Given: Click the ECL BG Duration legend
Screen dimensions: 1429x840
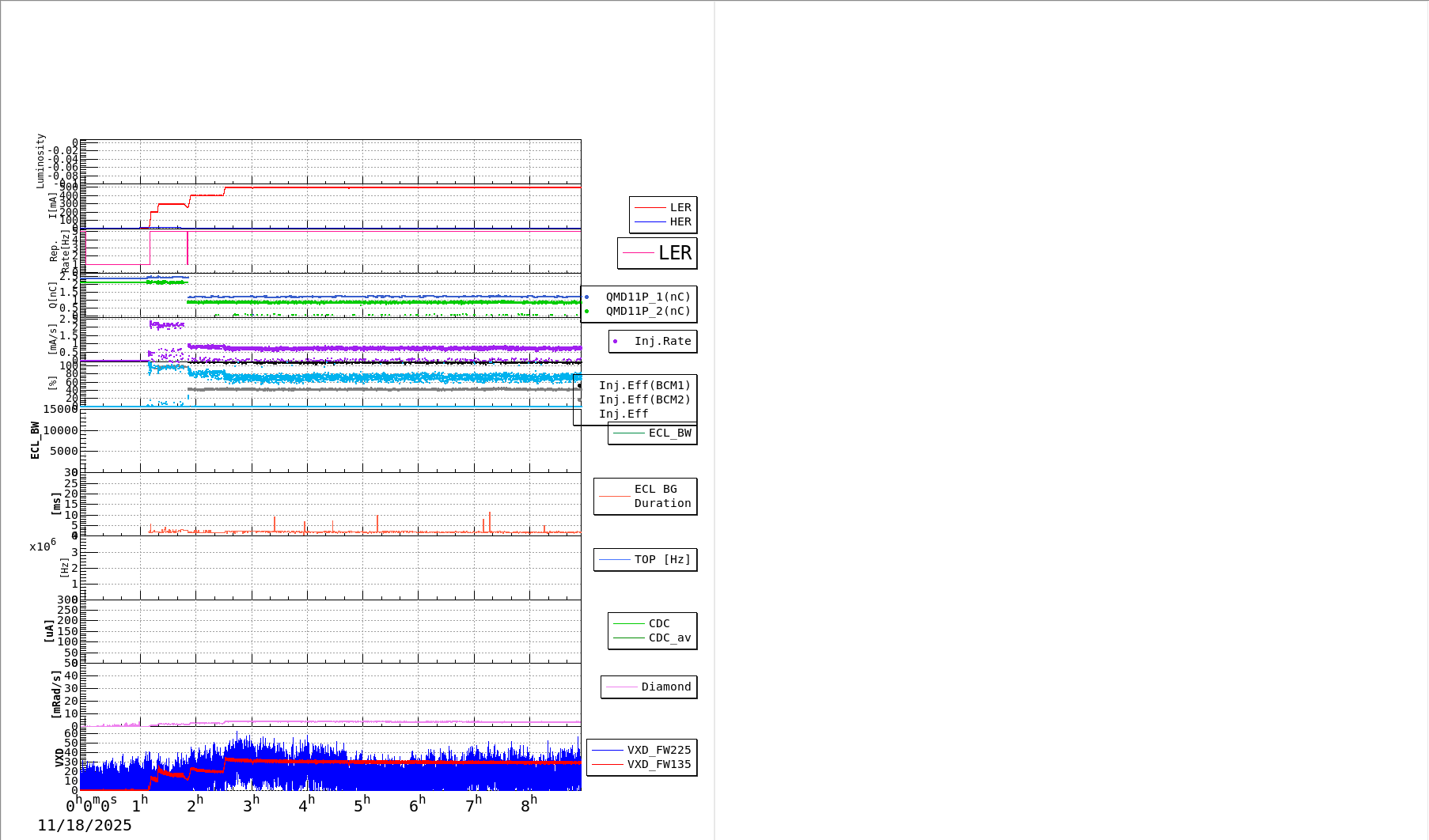Looking at the screenshot, I should (x=646, y=497).
